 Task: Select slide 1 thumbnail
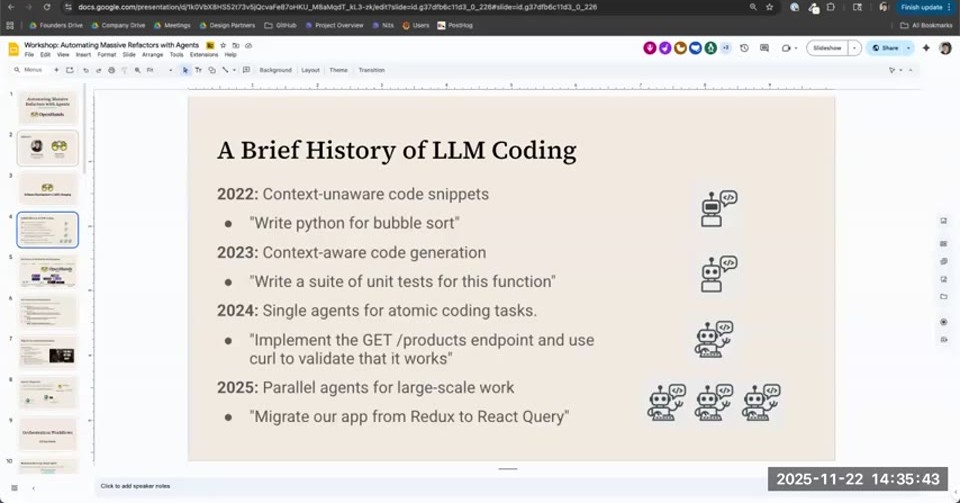pyautogui.click(x=48, y=107)
